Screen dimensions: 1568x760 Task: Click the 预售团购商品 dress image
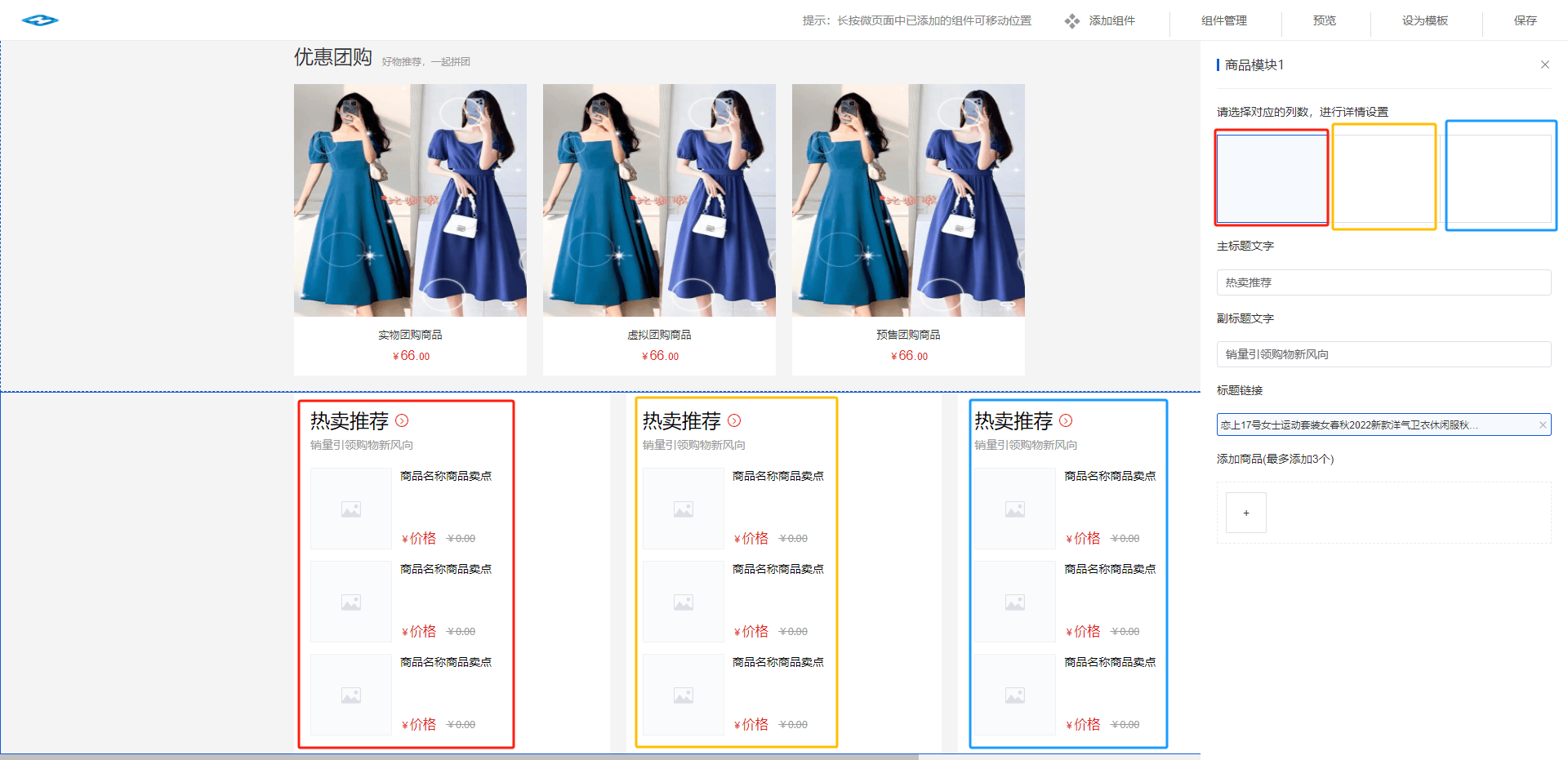click(x=908, y=200)
